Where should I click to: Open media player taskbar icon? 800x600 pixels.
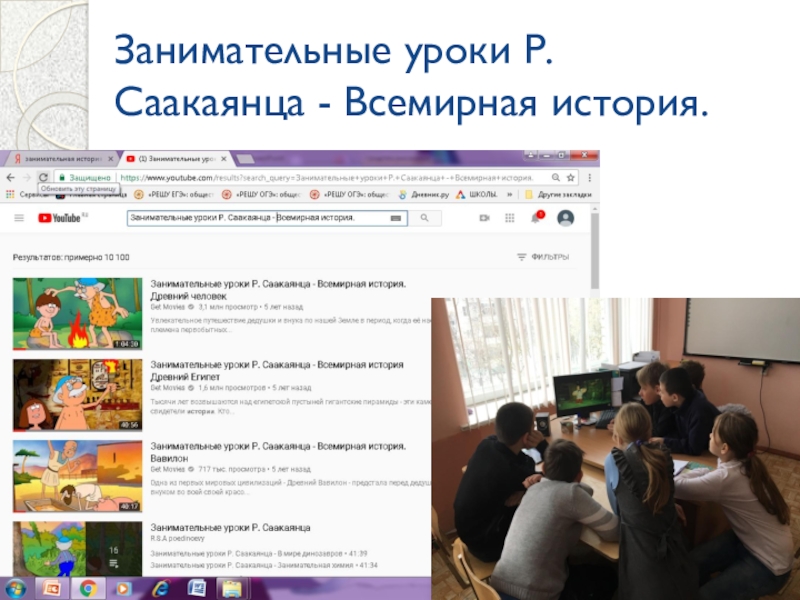pos(122,589)
